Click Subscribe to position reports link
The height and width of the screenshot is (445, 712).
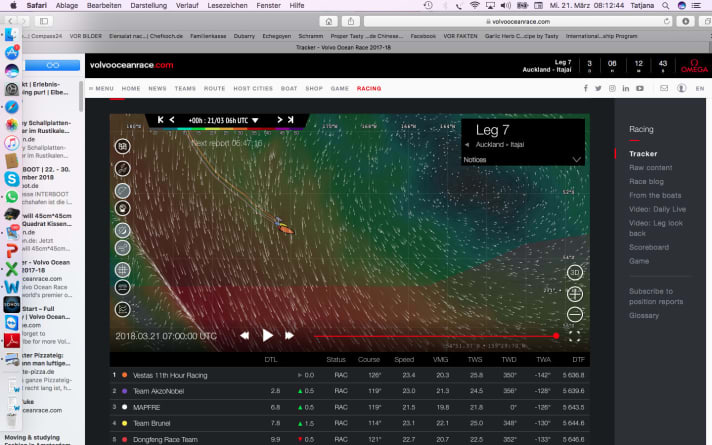pos(656,296)
